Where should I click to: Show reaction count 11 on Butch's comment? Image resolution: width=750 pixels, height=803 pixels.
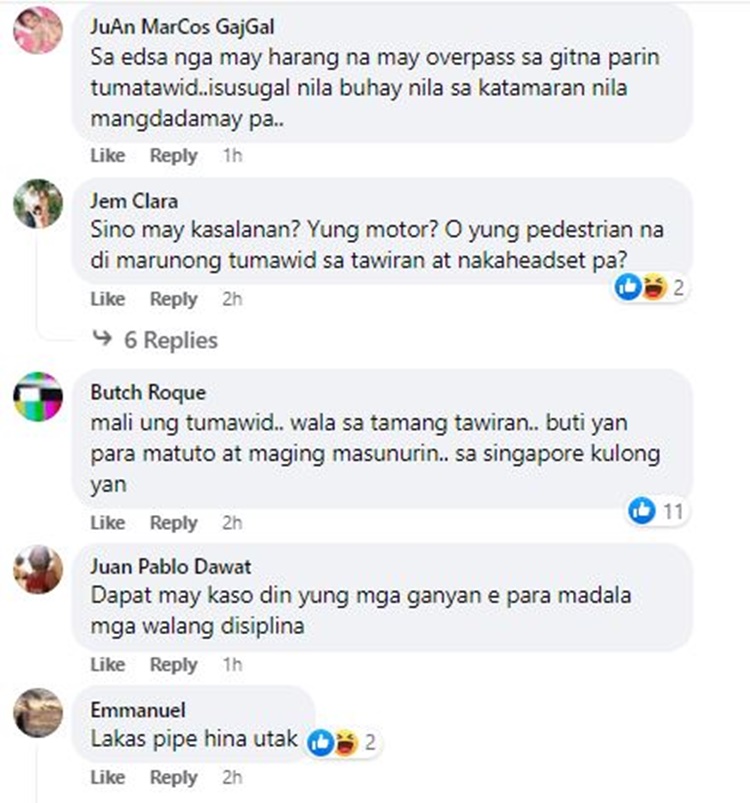point(673,511)
